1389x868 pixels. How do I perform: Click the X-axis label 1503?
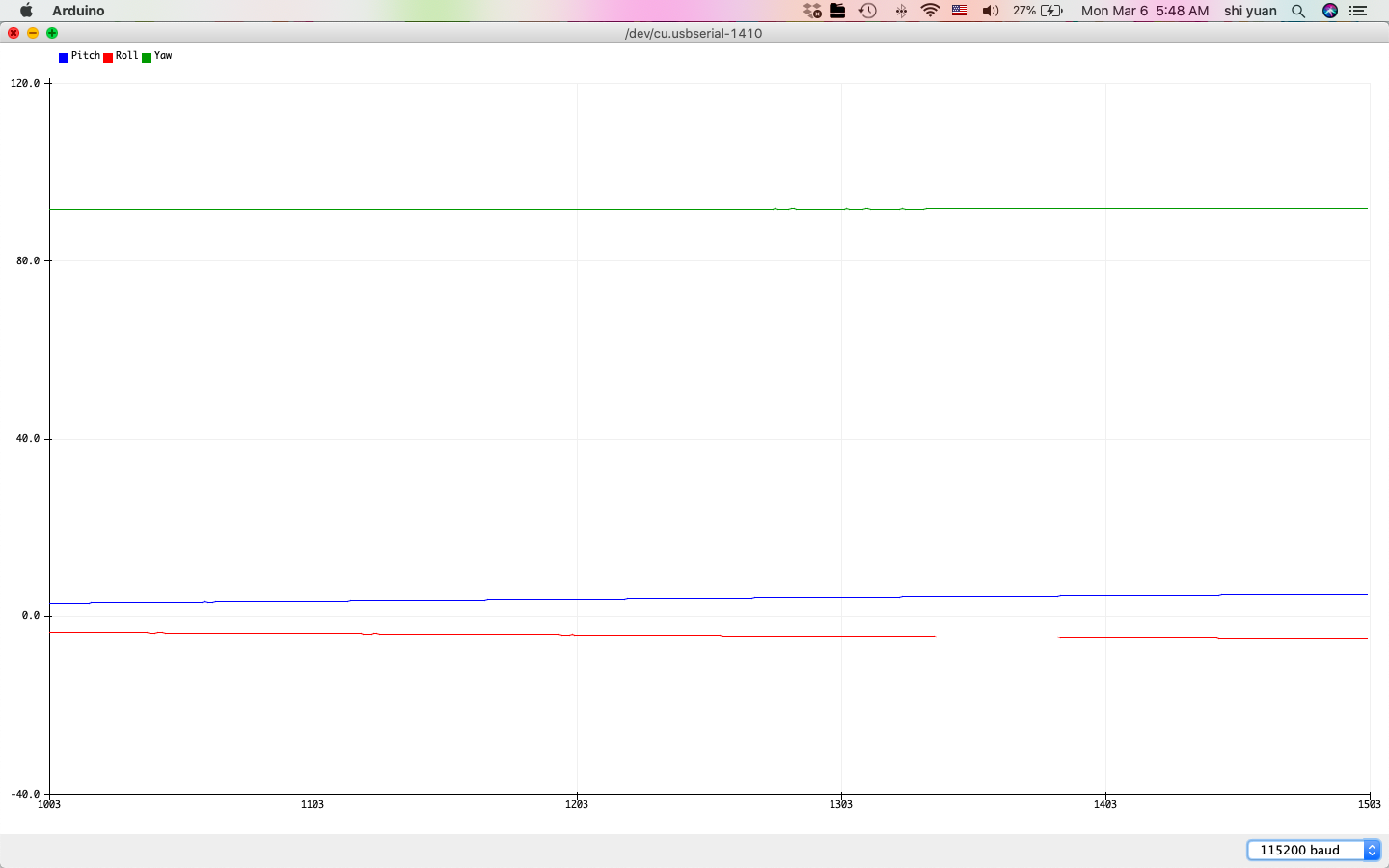pos(1370,804)
